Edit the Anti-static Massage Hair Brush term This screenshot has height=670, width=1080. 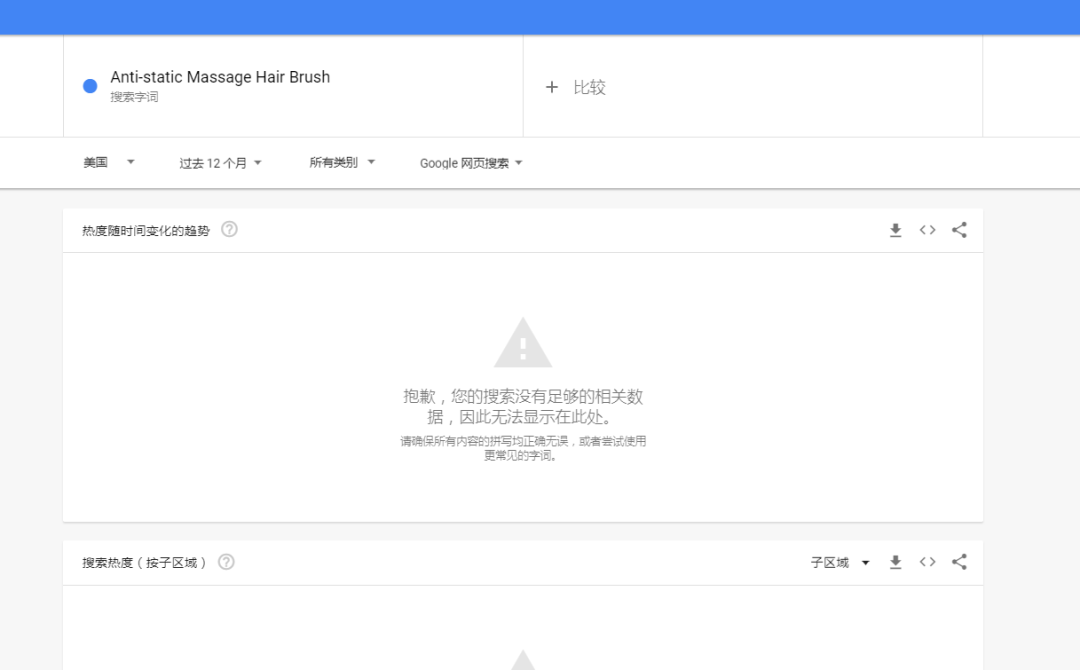[220, 77]
